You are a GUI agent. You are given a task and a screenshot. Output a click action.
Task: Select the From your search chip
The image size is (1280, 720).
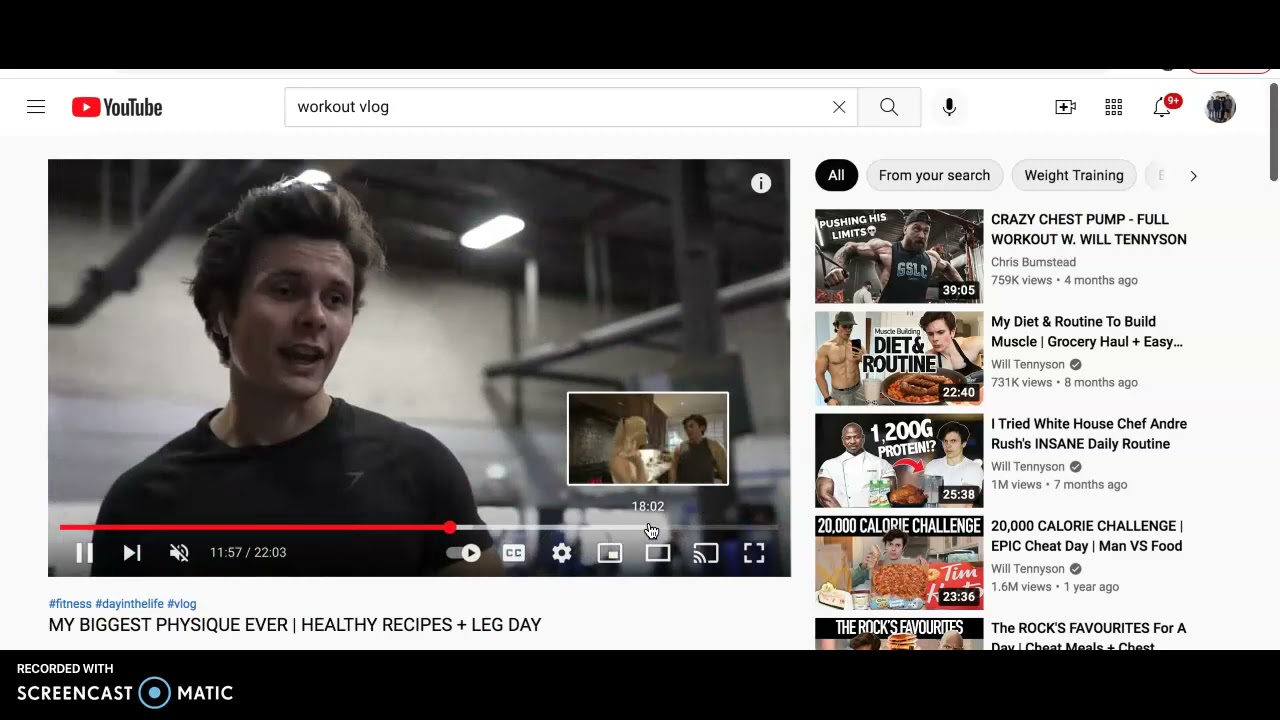pyautogui.click(x=934, y=175)
